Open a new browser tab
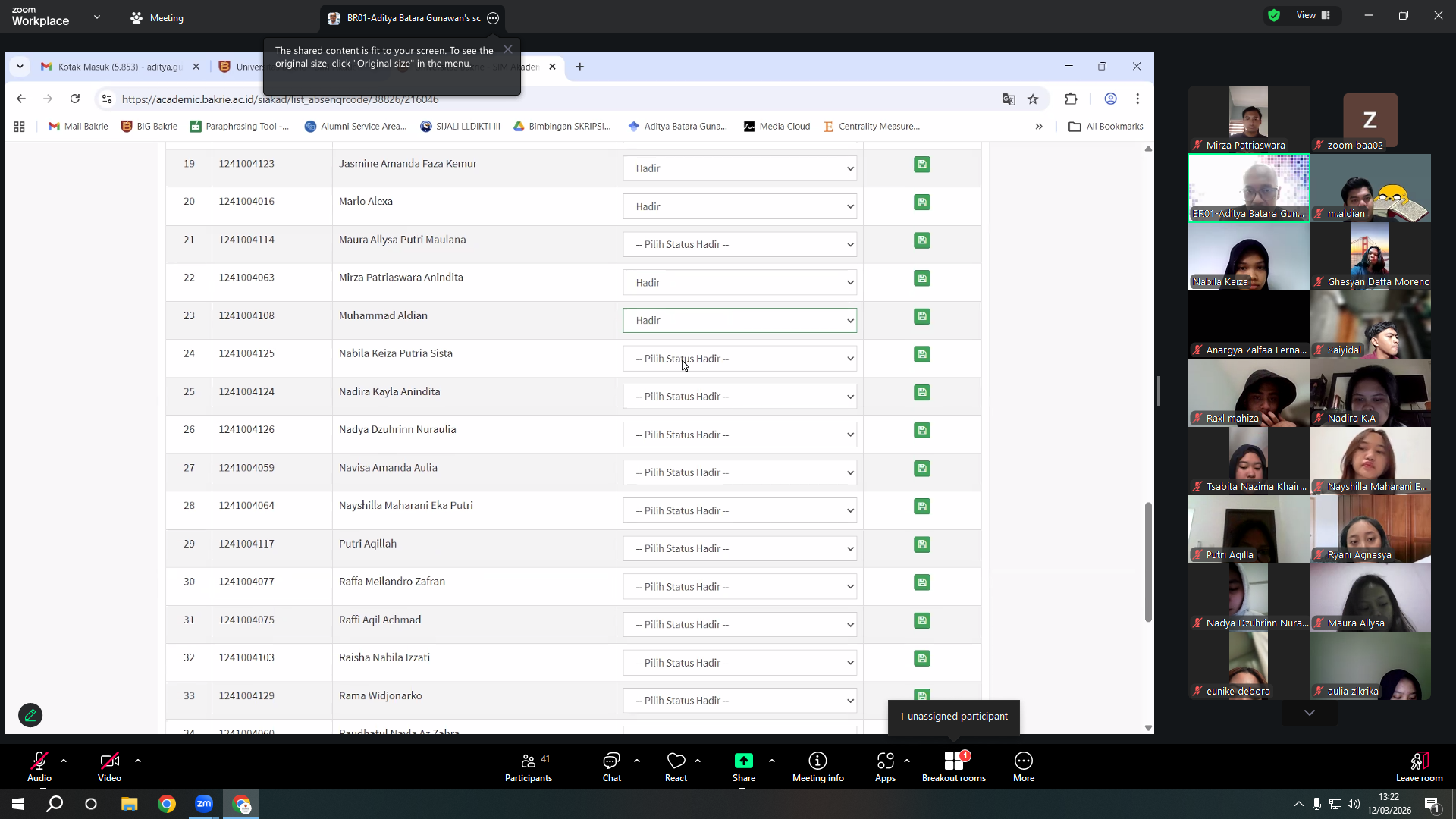This screenshot has height=819, width=1456. 580,67
